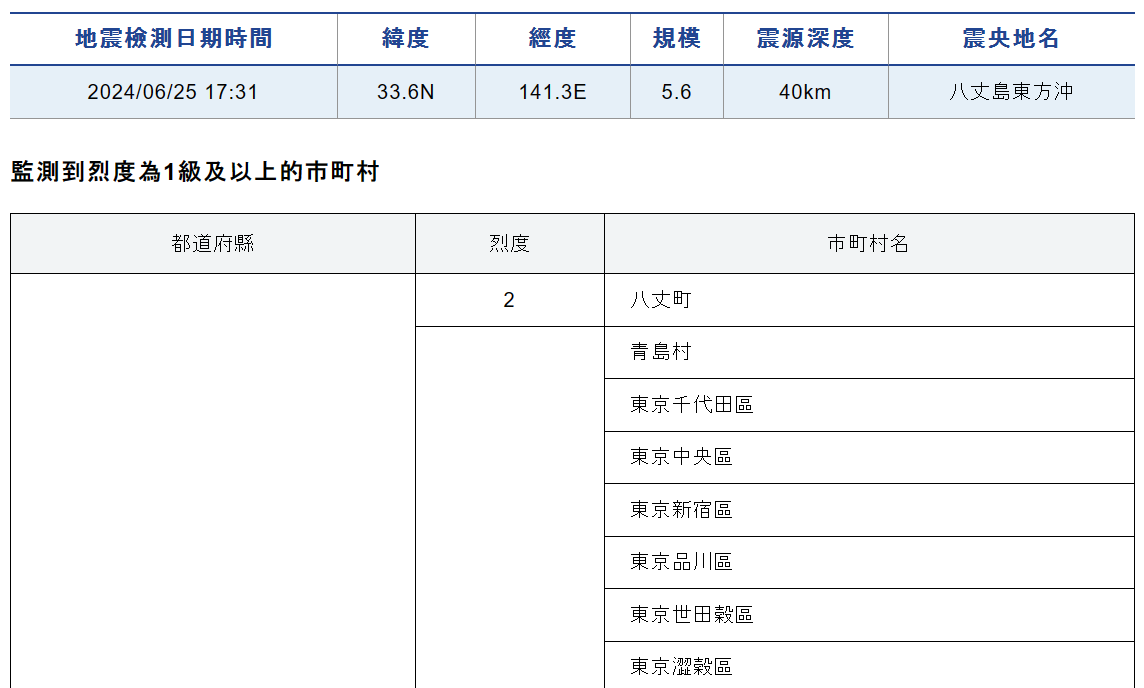Select the latitude value 33.6N
The height and width of the screenshot is (688, 1144).
tap(406, 91)
